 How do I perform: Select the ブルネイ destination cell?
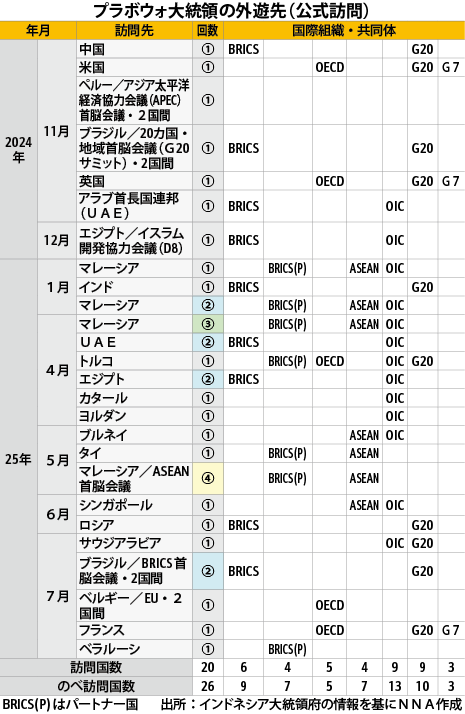134,435
